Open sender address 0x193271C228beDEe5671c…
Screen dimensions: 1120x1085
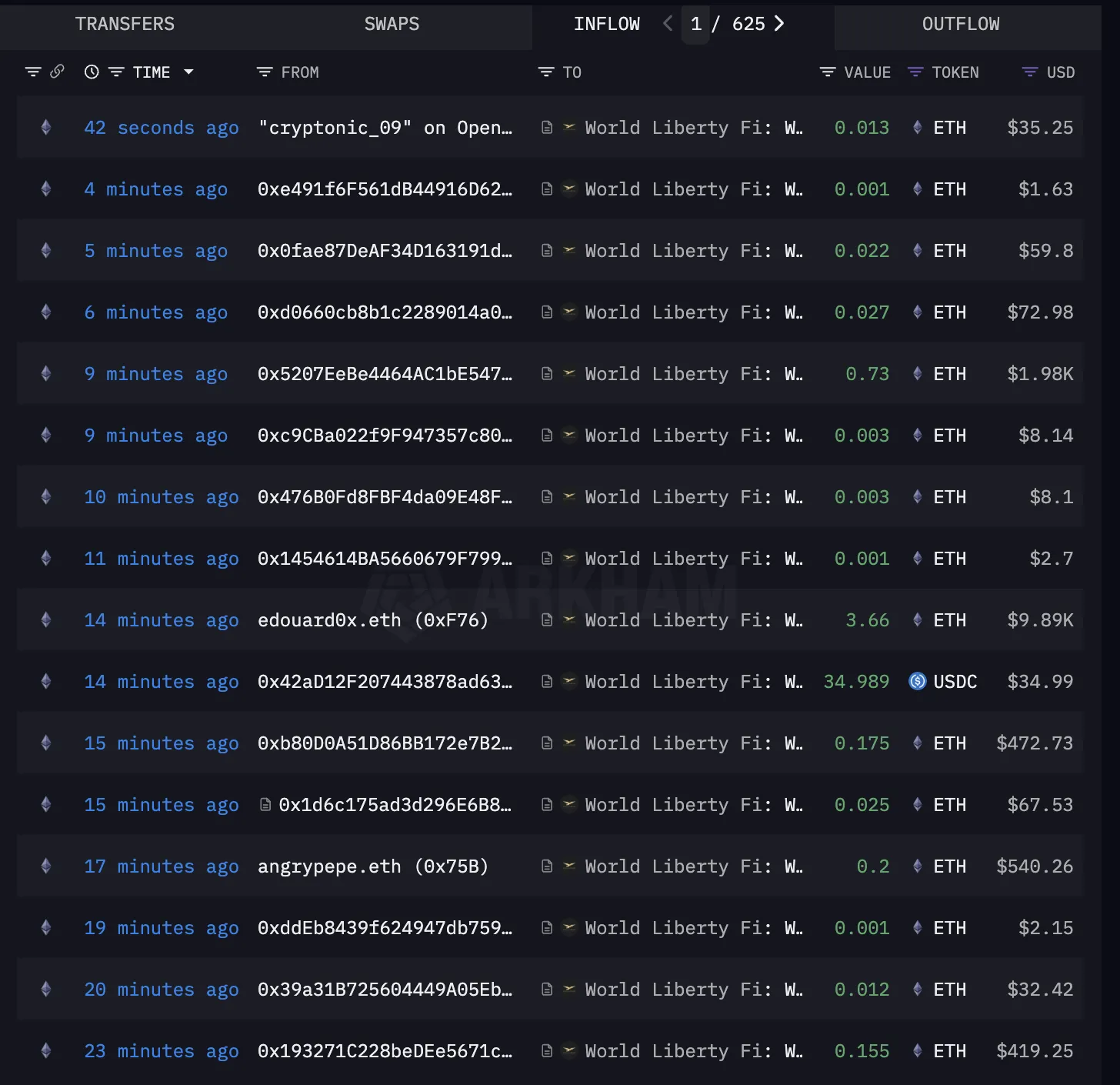tap(385, 1051)
